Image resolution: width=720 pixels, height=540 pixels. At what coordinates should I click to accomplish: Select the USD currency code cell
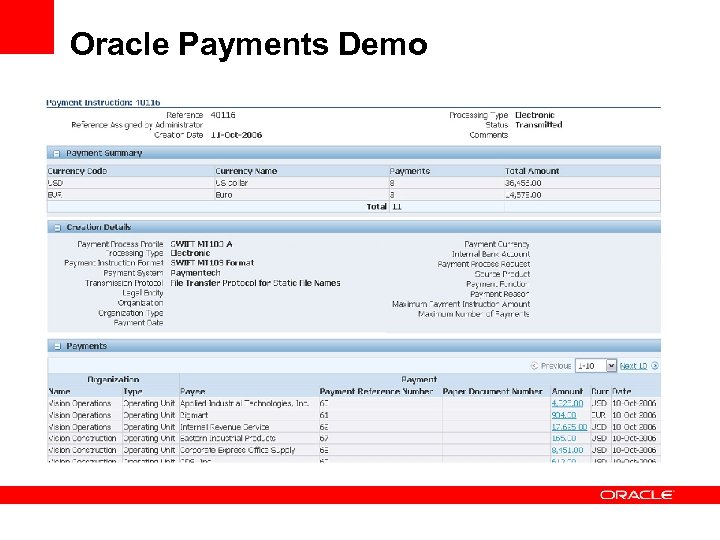pos(55,183)
